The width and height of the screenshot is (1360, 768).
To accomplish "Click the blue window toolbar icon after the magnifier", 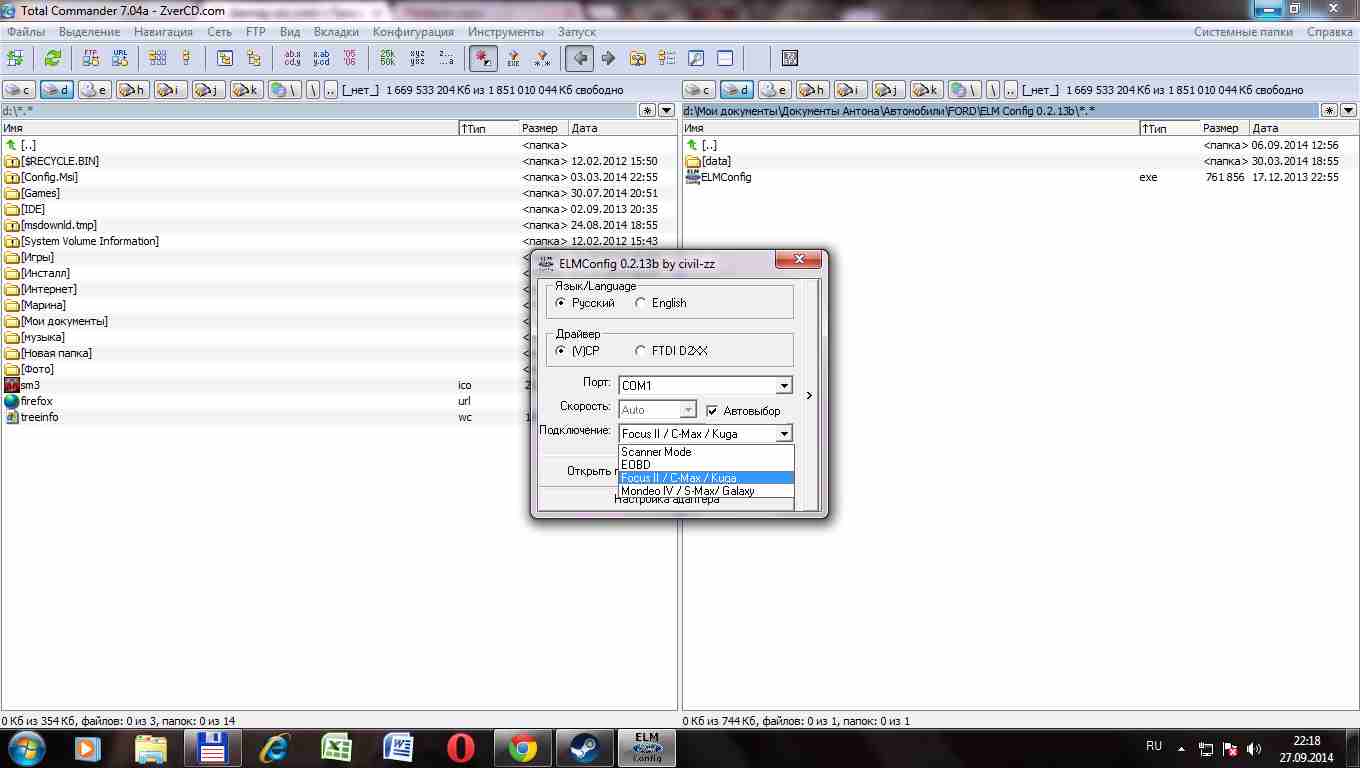I will (x=725, y=58).
